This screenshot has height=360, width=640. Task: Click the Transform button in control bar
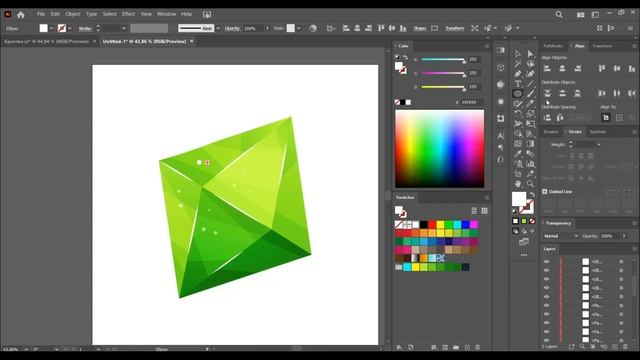(455, 28)
